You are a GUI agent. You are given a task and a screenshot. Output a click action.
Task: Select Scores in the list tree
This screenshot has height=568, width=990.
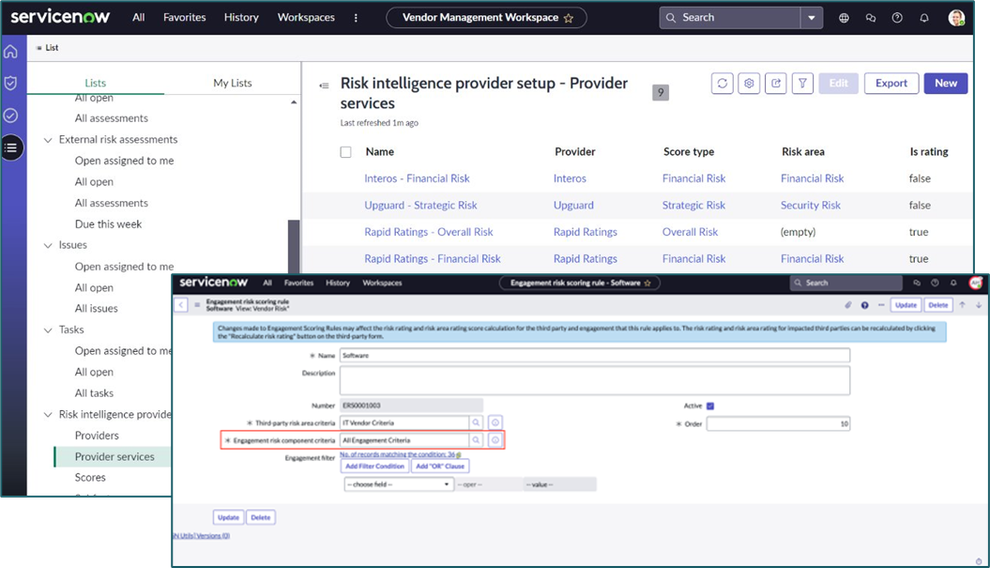90,478
